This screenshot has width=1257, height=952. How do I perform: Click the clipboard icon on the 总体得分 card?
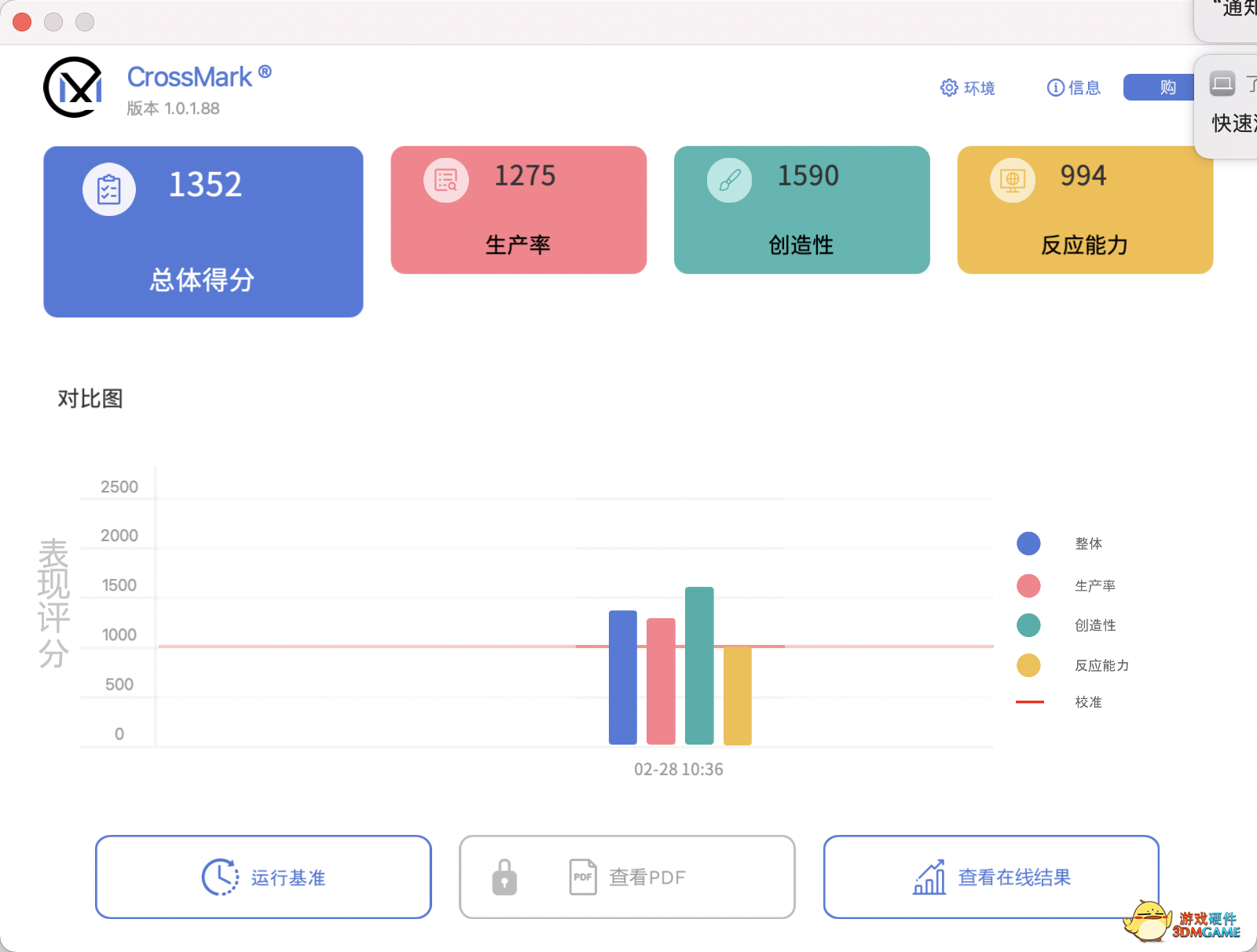(108, 189)
